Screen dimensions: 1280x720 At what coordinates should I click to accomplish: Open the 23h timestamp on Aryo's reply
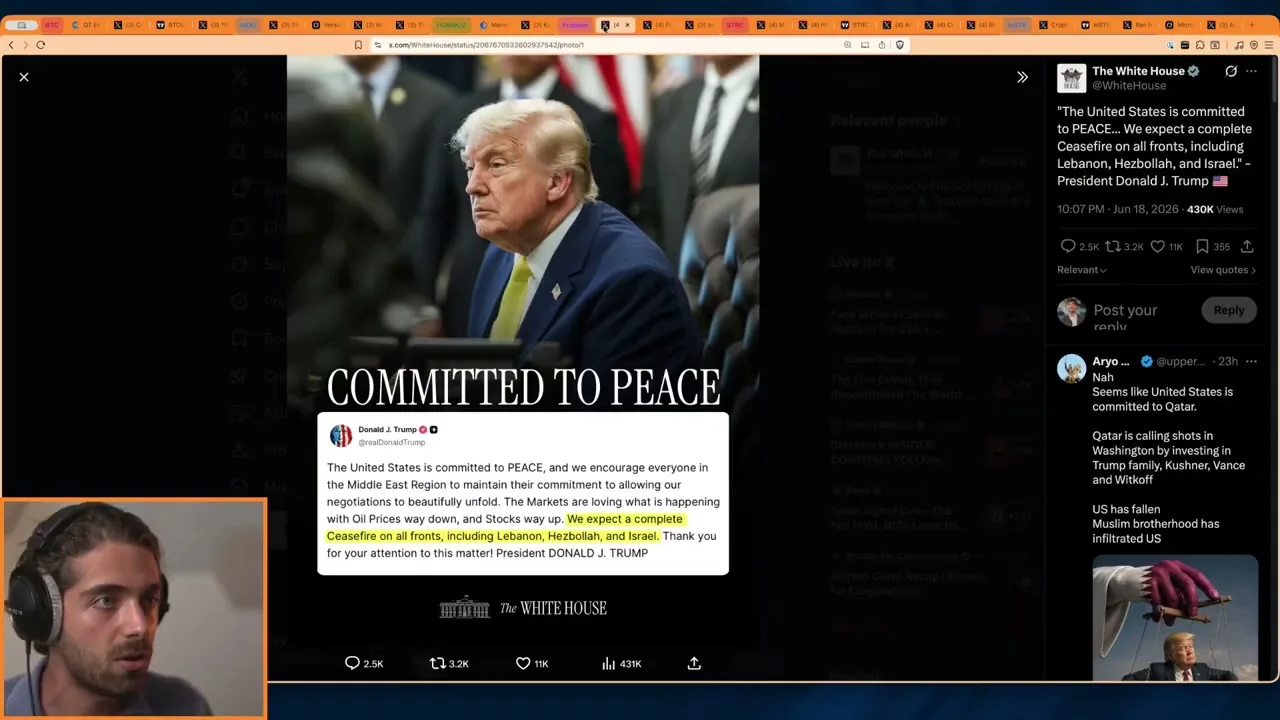click(1227, 361)
